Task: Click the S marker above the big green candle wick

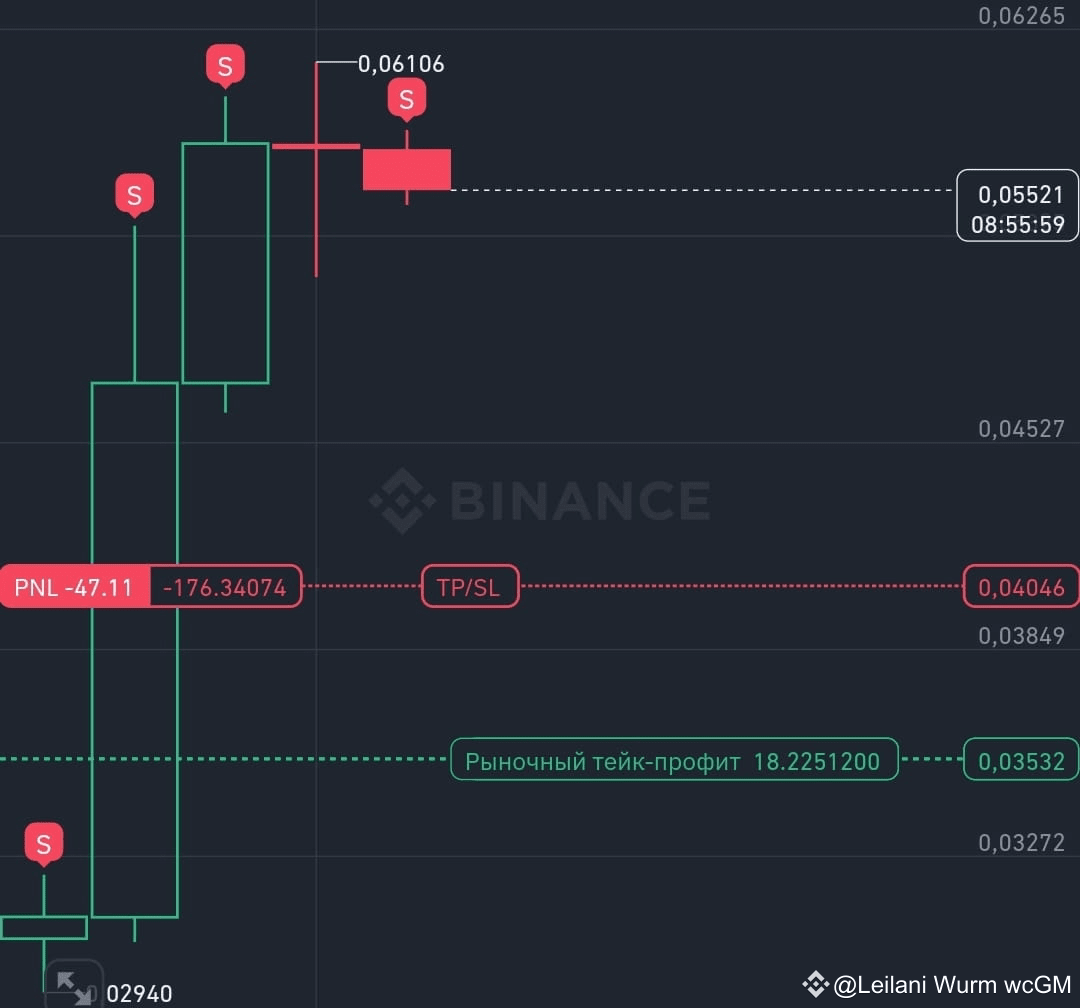Action: coord(134,196)
